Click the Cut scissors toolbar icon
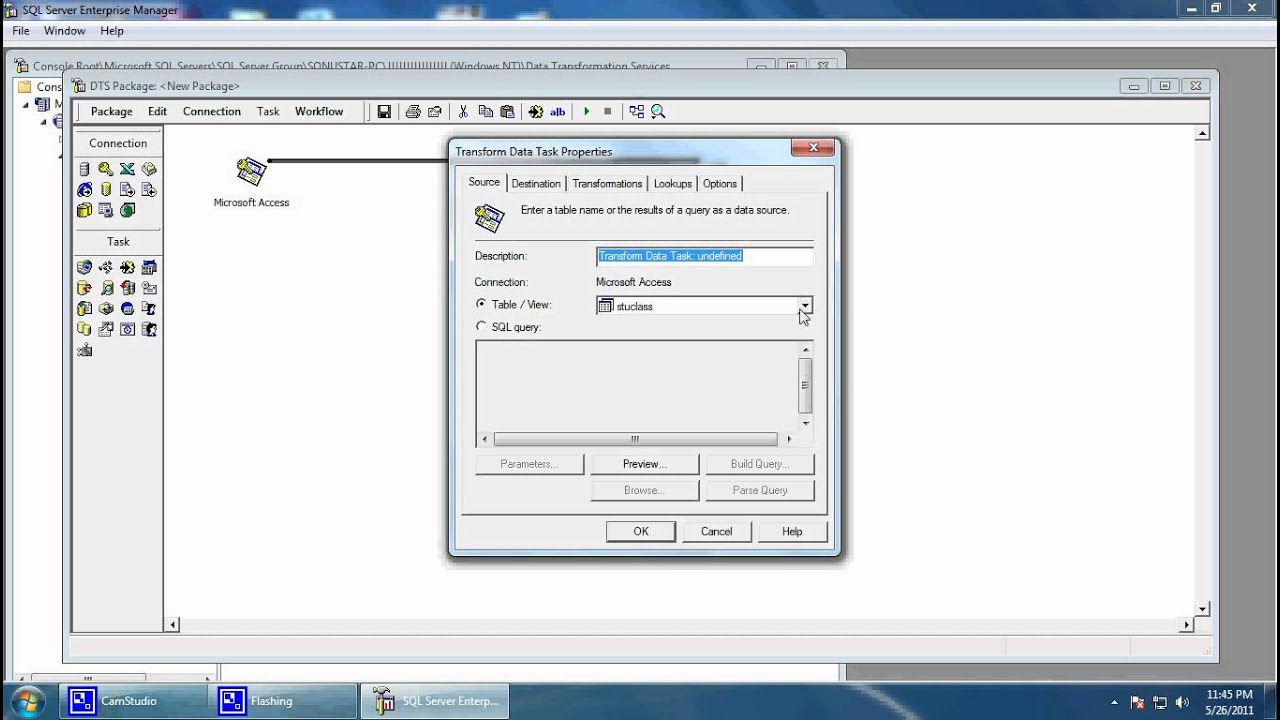This screenshot has height=720, width=1280. click(x=463, y=112)
